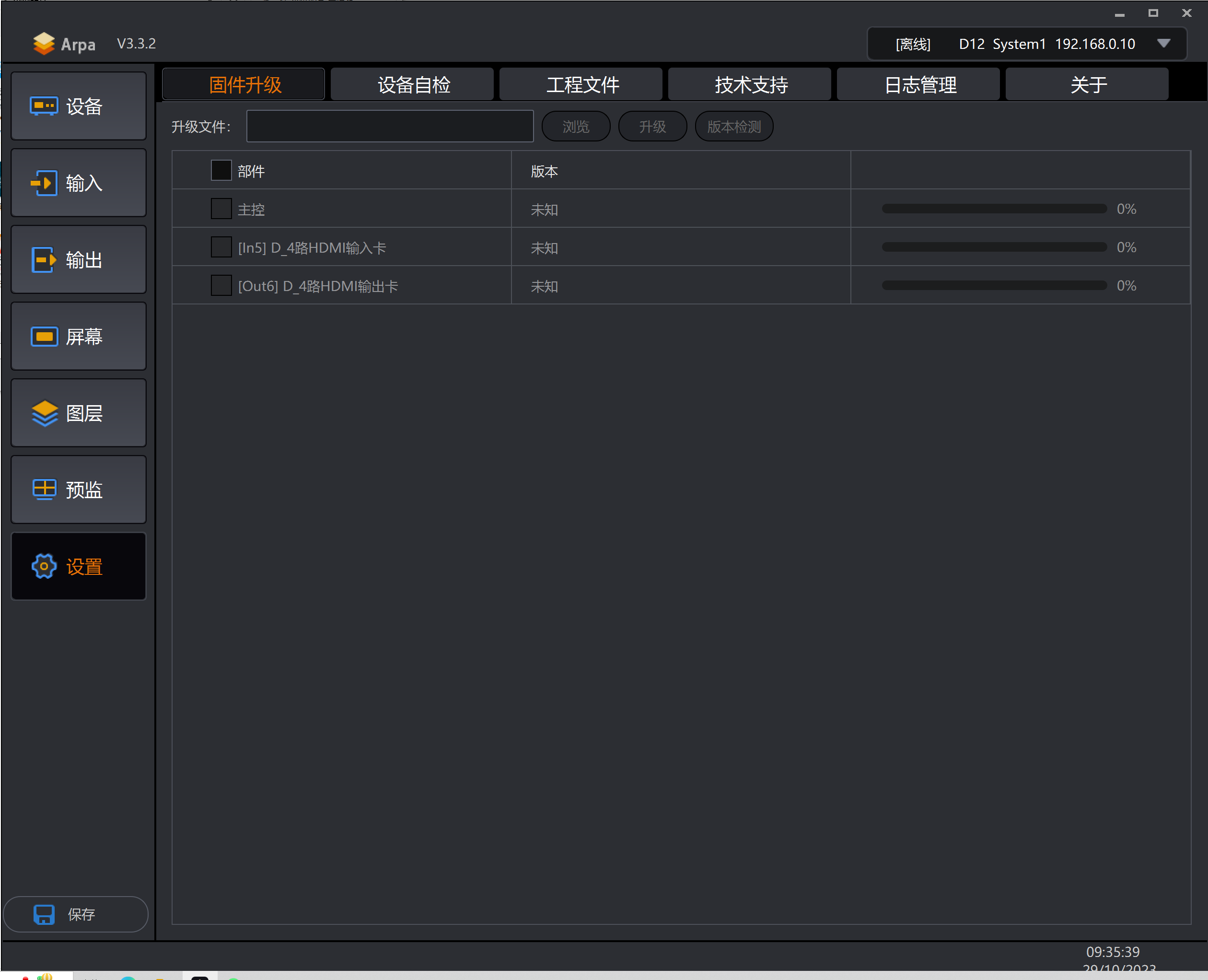
Task: Open the 输入 input section
Action: coord(79,183)
